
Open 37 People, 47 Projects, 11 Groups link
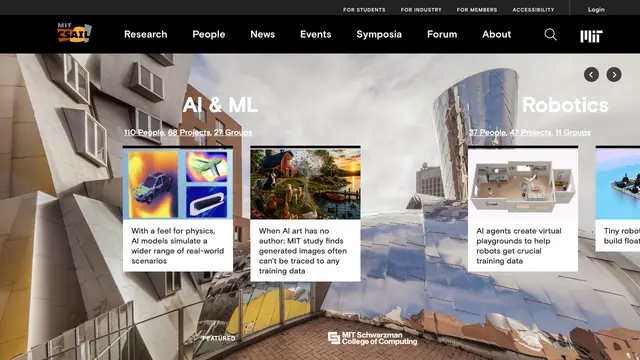pyautogui.click(x=529, y=133)
